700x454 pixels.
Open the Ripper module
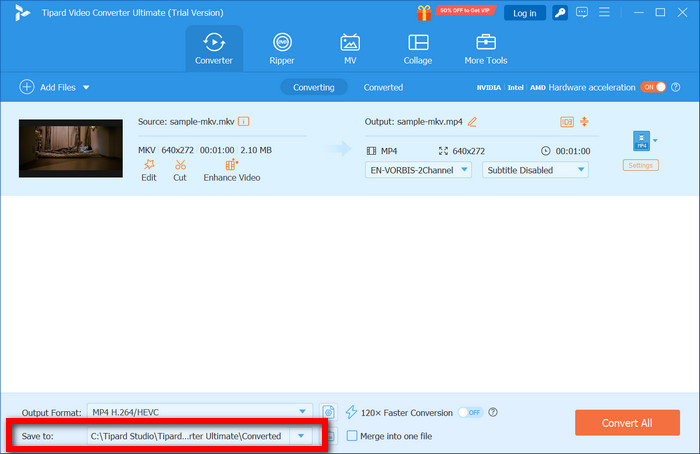pyautogui.click(x=283, y=48)
